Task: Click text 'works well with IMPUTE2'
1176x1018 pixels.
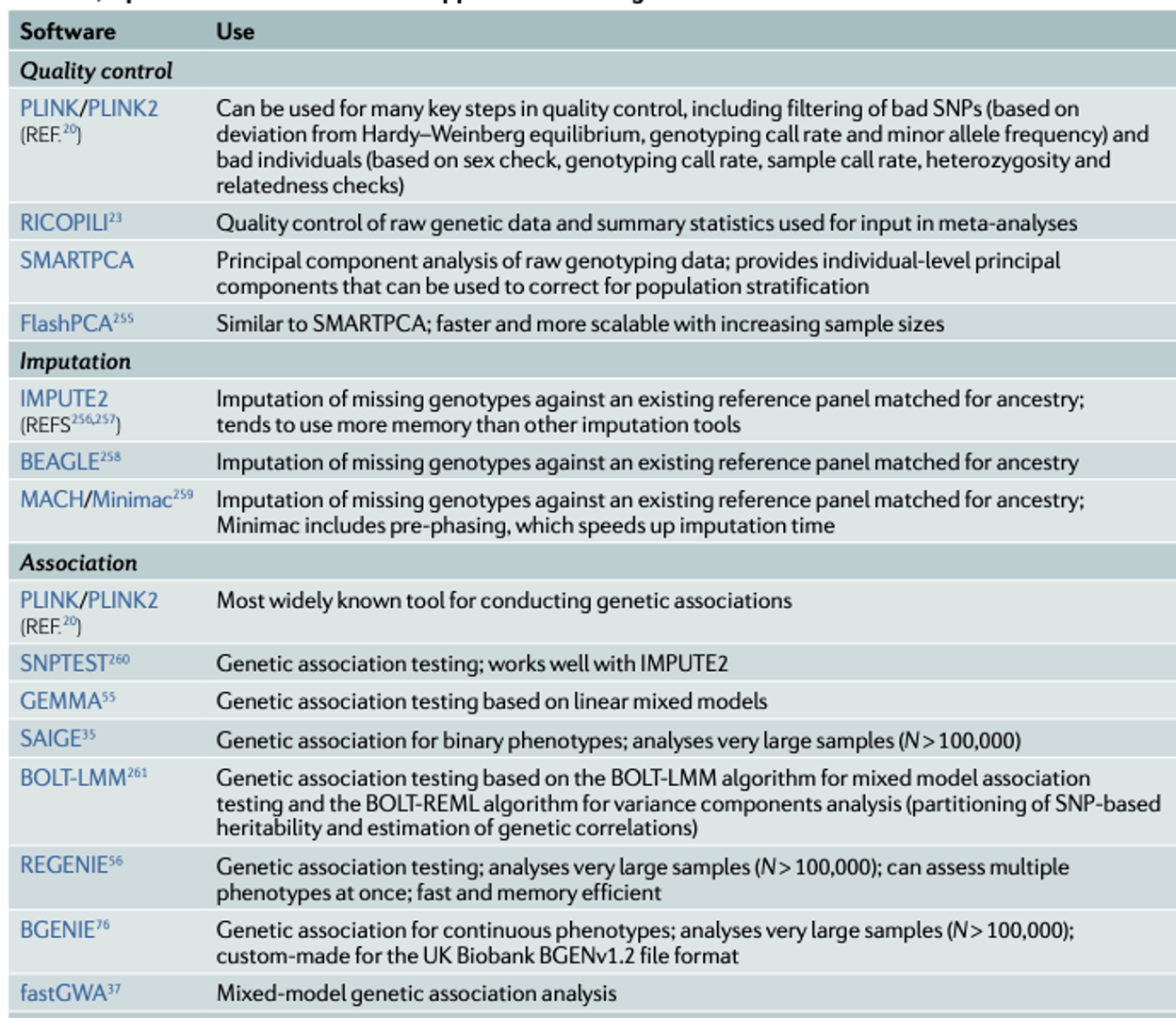Action: (609, 664)
